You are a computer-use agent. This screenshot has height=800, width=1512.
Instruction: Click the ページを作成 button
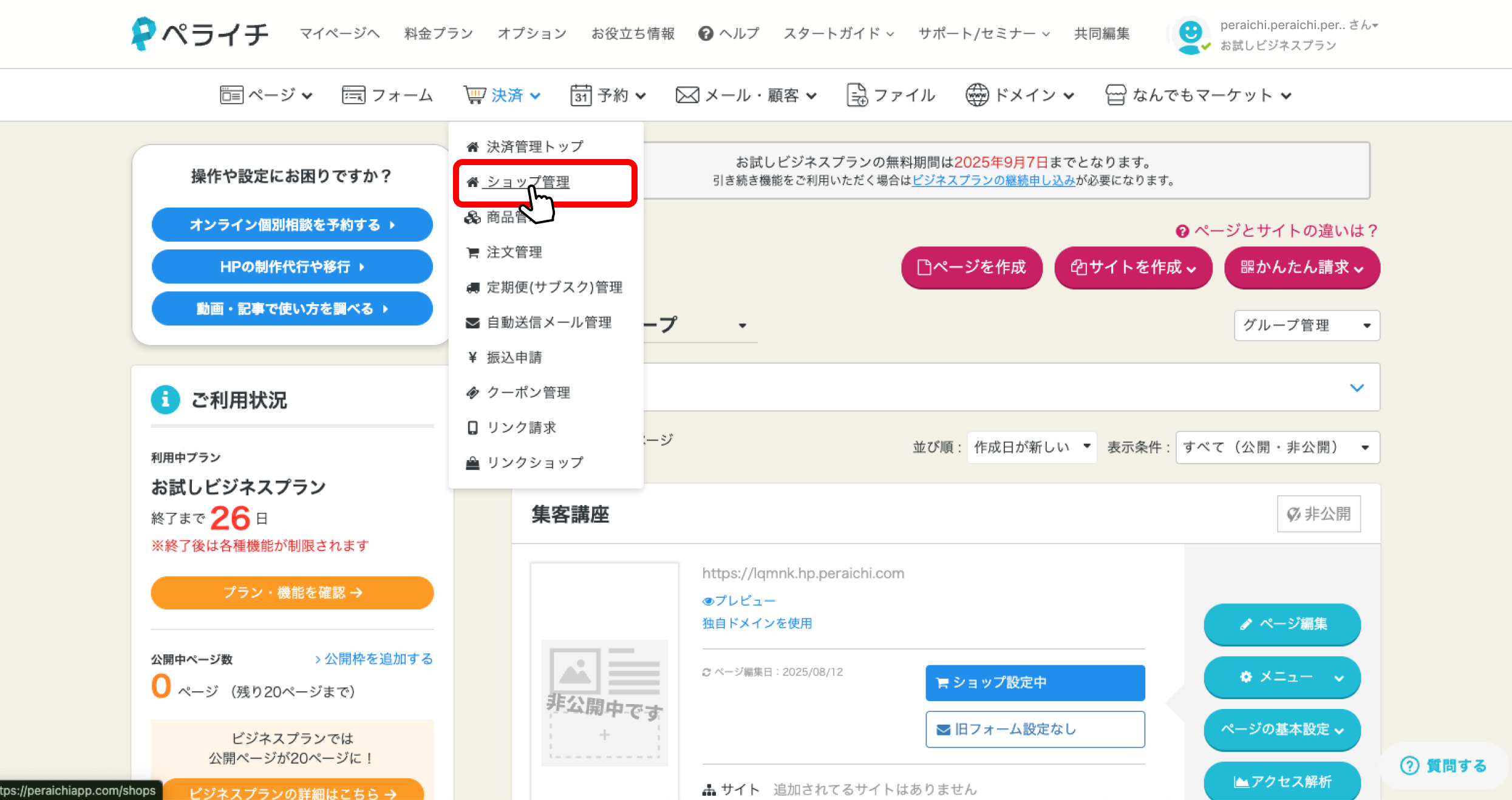tap(971, 267)
